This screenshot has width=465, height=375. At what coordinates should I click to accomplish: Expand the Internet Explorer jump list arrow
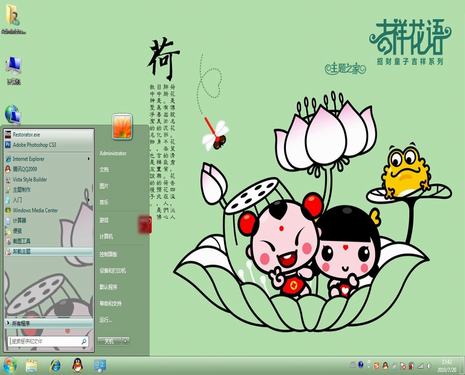point(89,159)
